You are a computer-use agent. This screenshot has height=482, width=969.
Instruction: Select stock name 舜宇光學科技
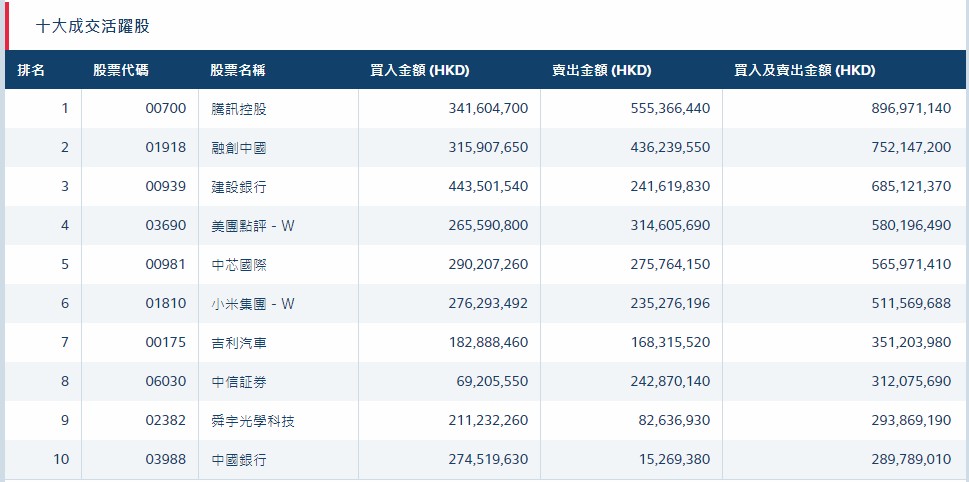253,421
